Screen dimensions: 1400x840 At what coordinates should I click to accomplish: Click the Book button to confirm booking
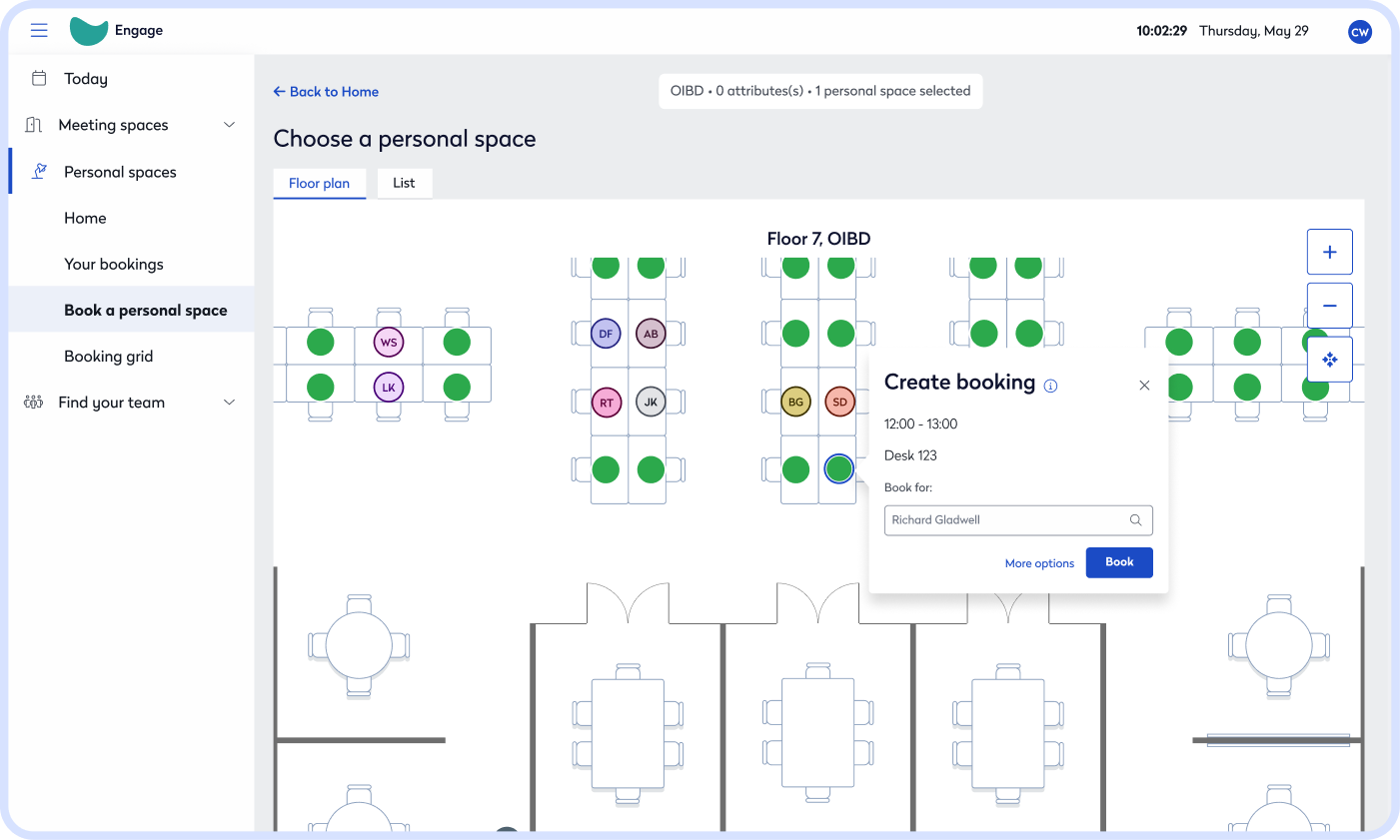pos(1118,562)
